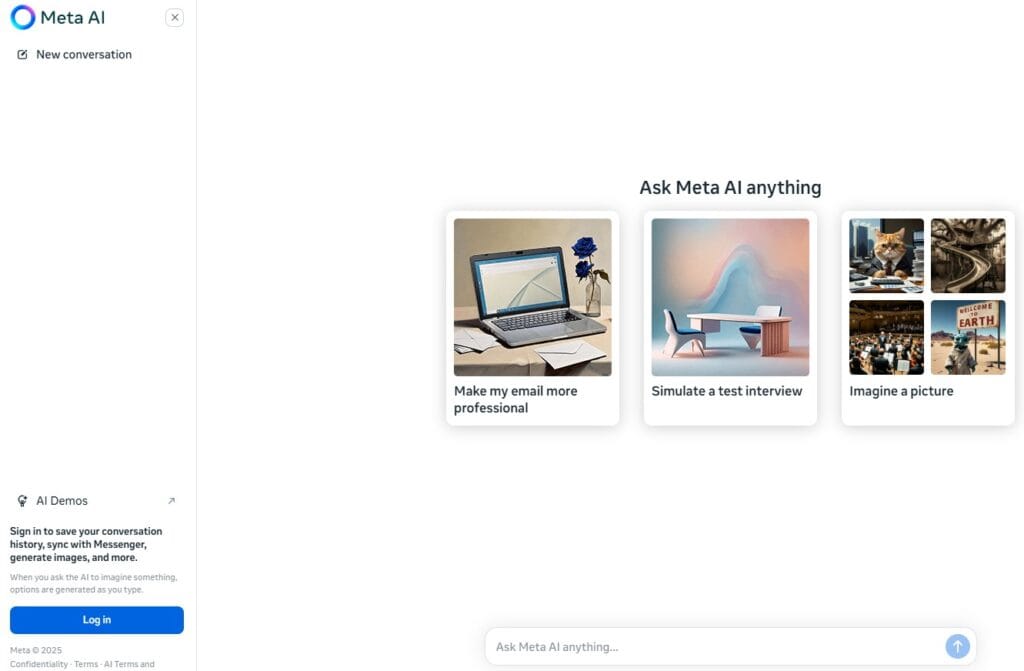Open the AI Demos external link arrow
This screenshot has width=1024, height=671.
(172, 500)
